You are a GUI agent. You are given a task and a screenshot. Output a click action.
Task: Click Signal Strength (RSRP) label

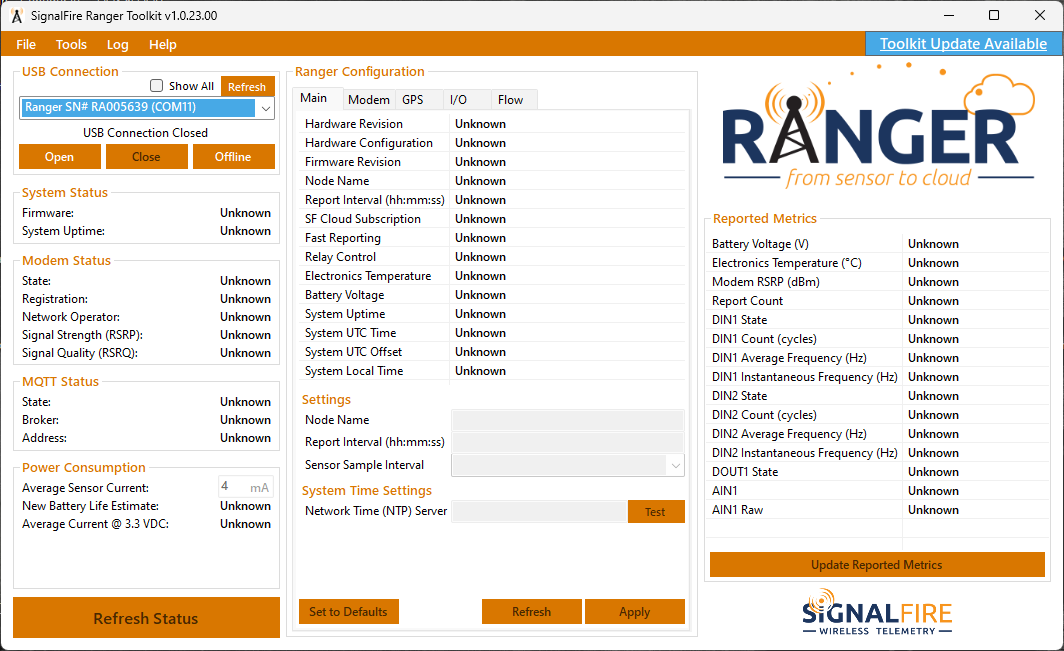pos(82,335)
